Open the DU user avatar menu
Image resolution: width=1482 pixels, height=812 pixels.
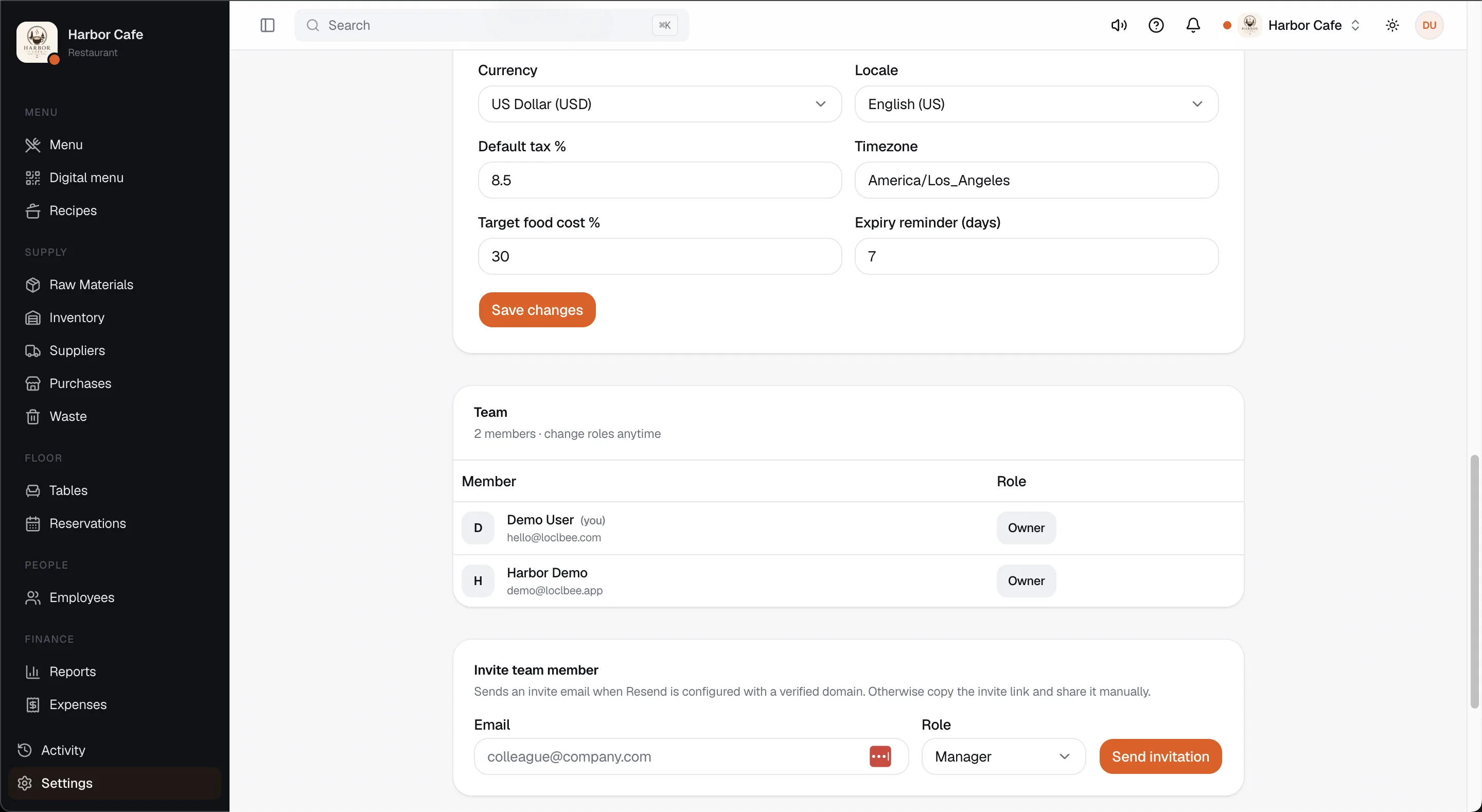pos(1429,25)
